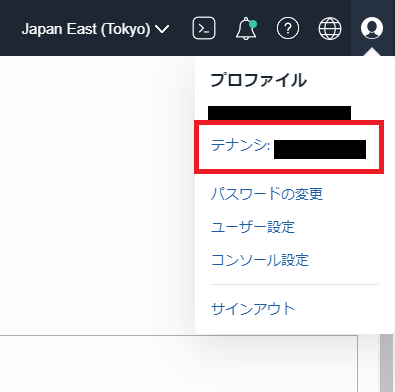
Task: Click the プロファイル heading
Action: [x=259, y=80]
